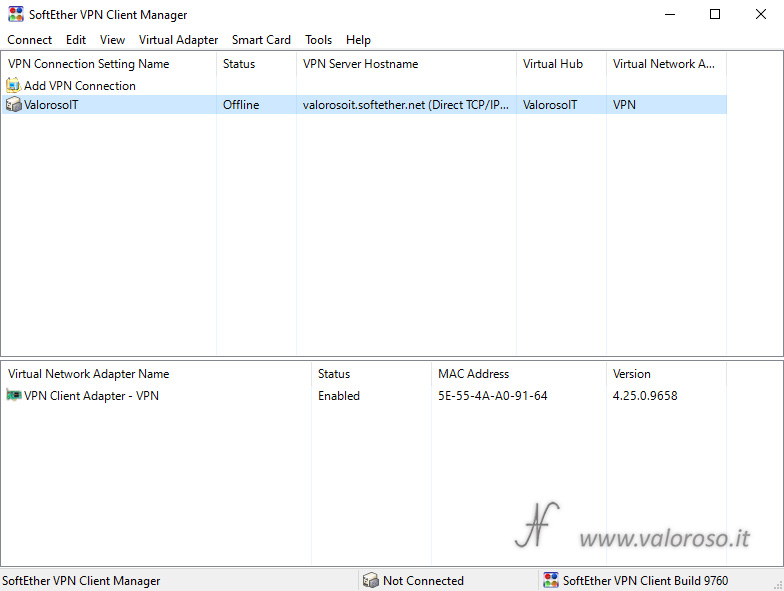This screenshot has width=784, height=591.
Task: Open the Help menu
Action: click(x=358, y=40)
